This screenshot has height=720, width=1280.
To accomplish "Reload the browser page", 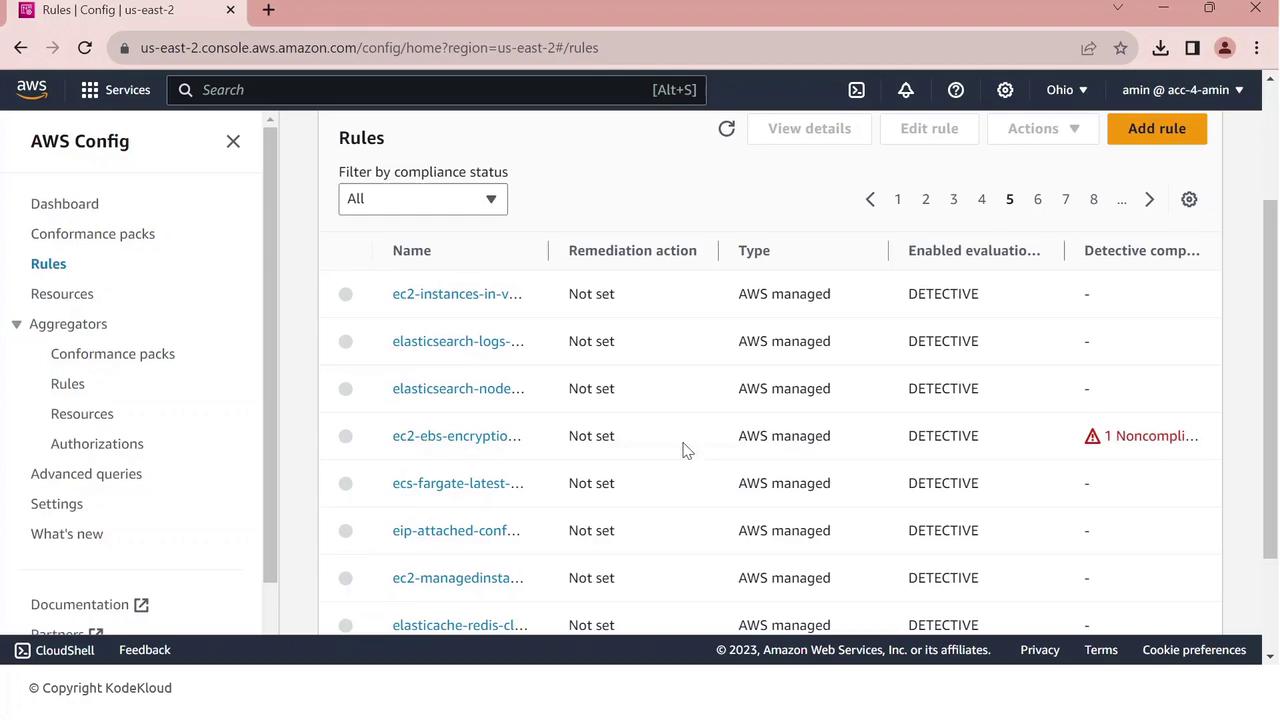I will tap(85, 47).
